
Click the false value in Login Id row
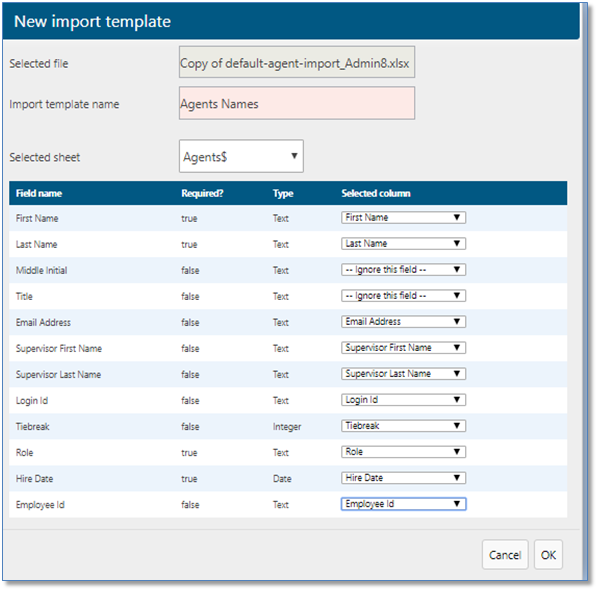[x=190, y=401]
